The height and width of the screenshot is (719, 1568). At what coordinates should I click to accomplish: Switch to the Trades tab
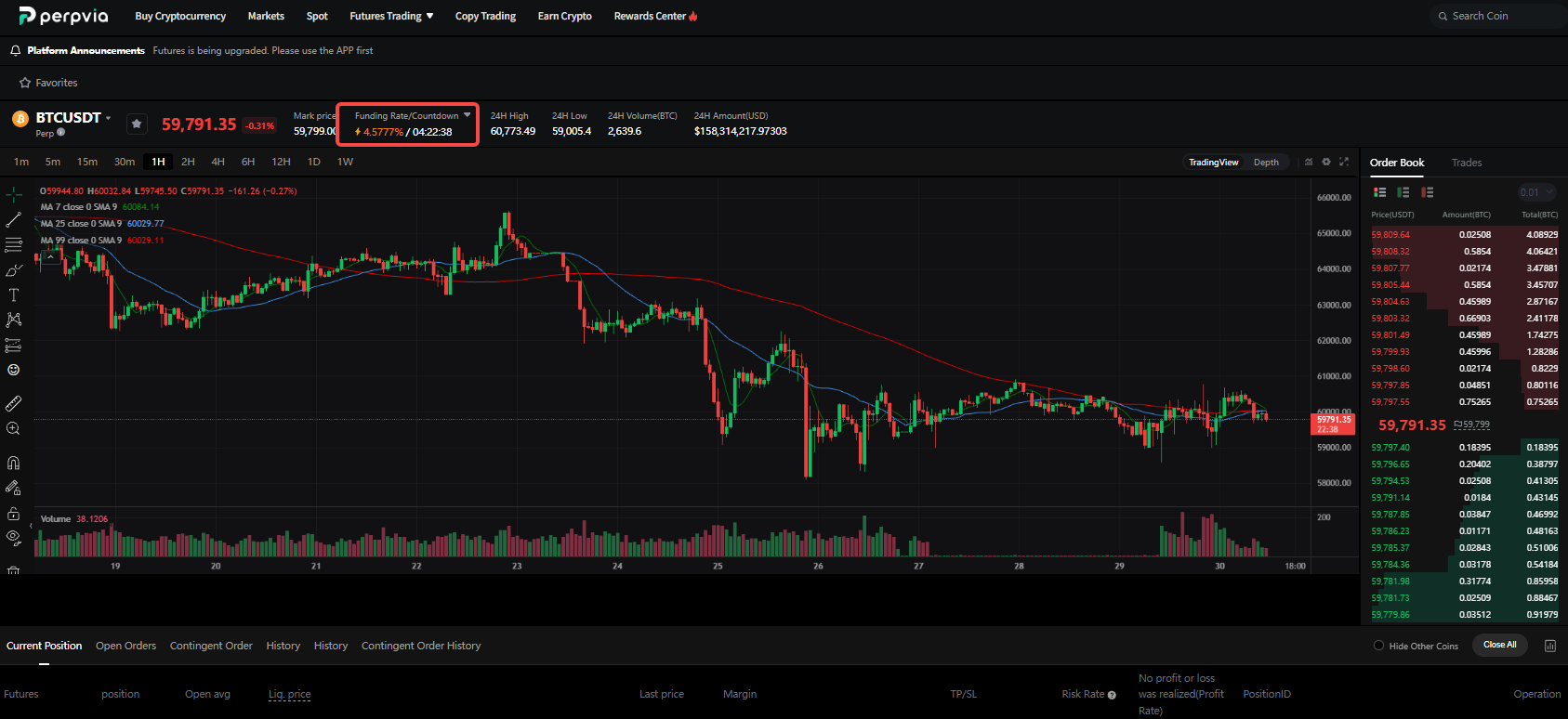1467,163
